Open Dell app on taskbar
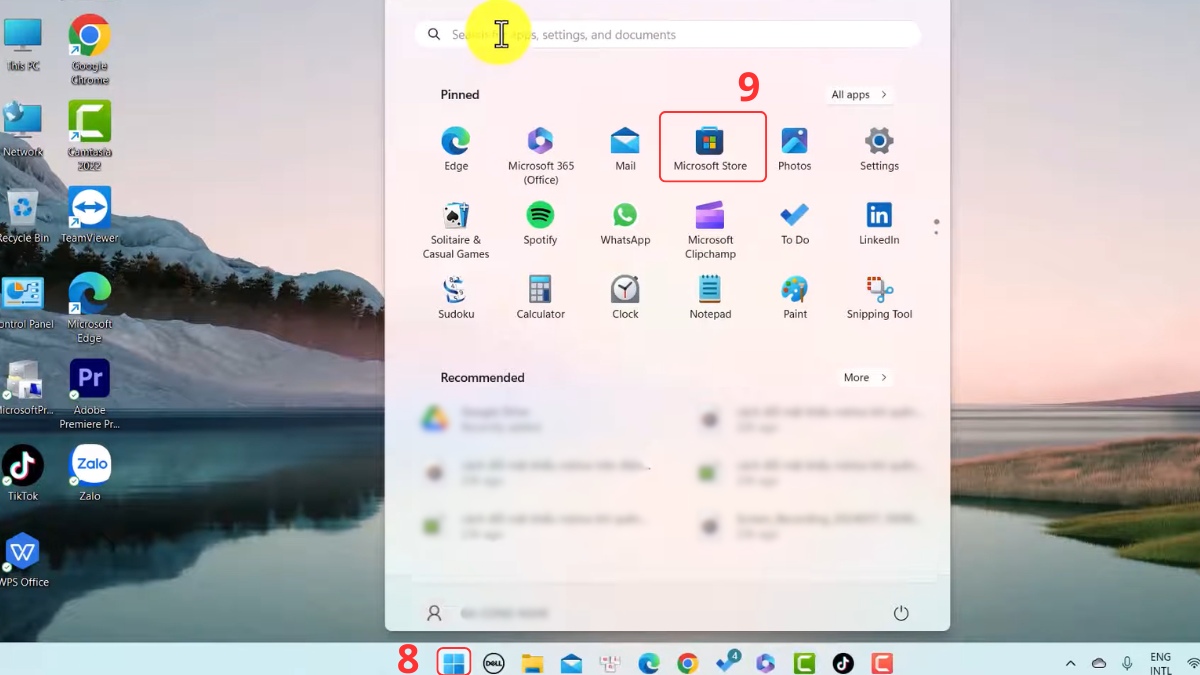The width and height of the screenshot is (1200, 675). click(x=493, y=663)
